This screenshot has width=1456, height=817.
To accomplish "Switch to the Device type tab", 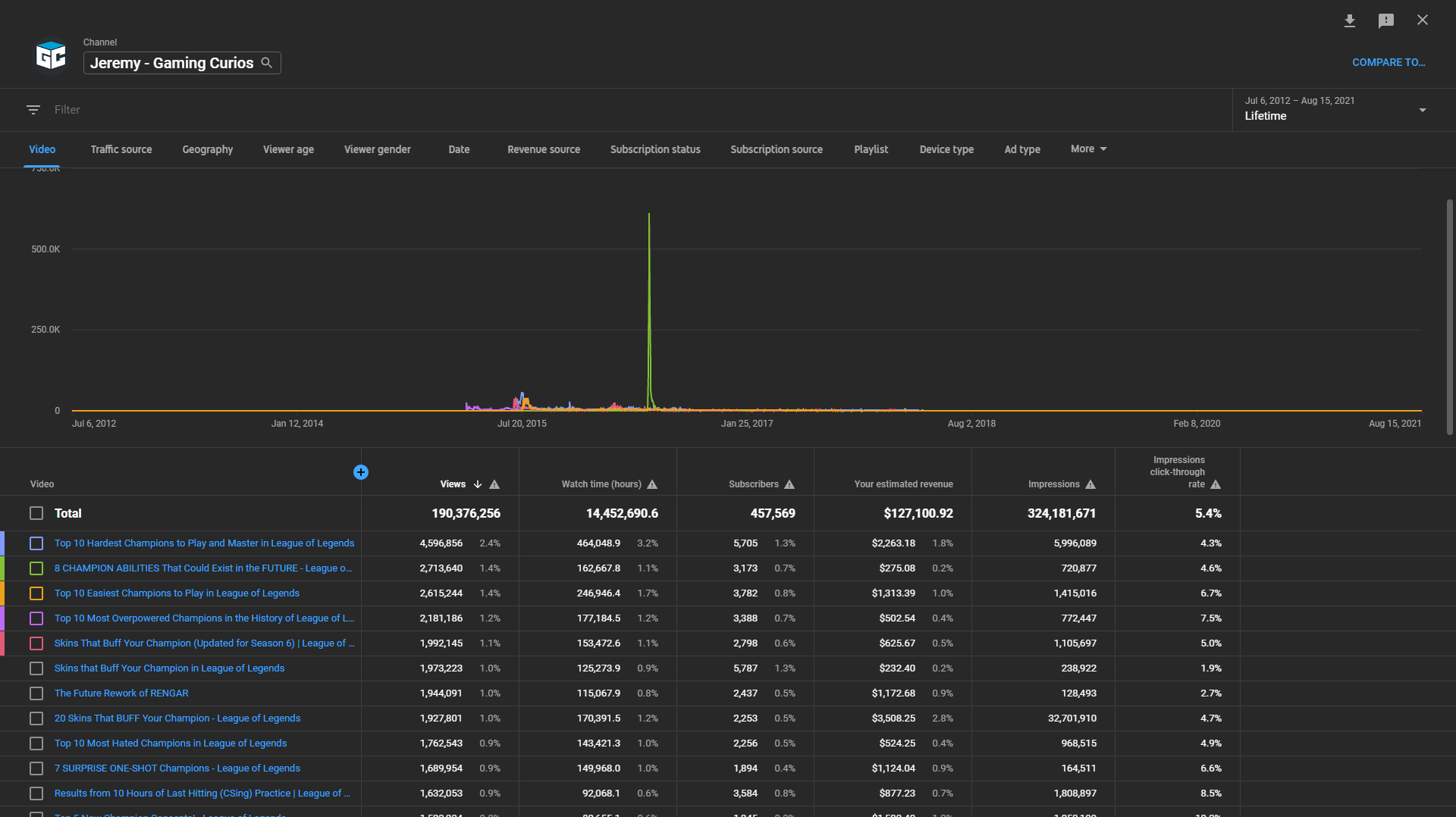I will (x=946, y=149).
